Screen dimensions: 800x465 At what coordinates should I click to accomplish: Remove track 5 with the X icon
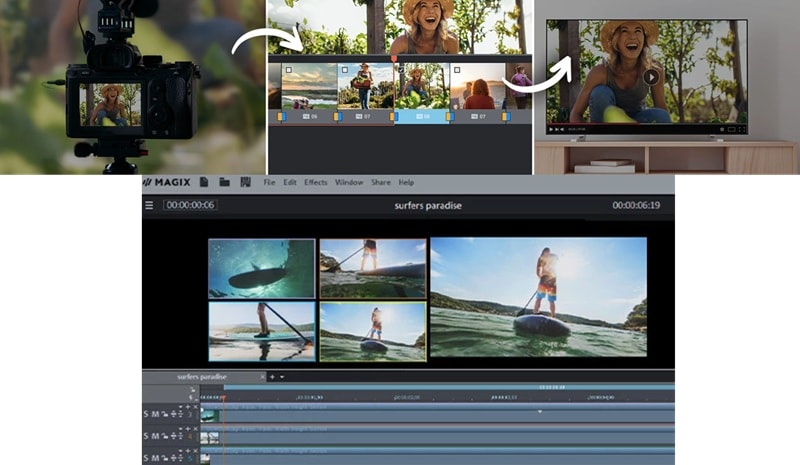[195, 451]
